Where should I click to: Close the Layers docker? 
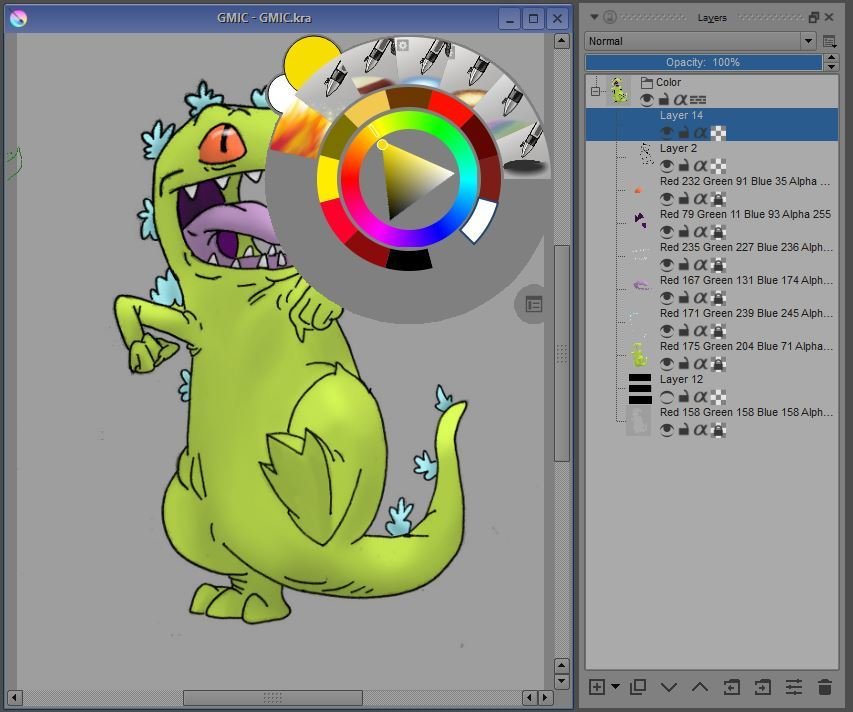click(829, 17)
